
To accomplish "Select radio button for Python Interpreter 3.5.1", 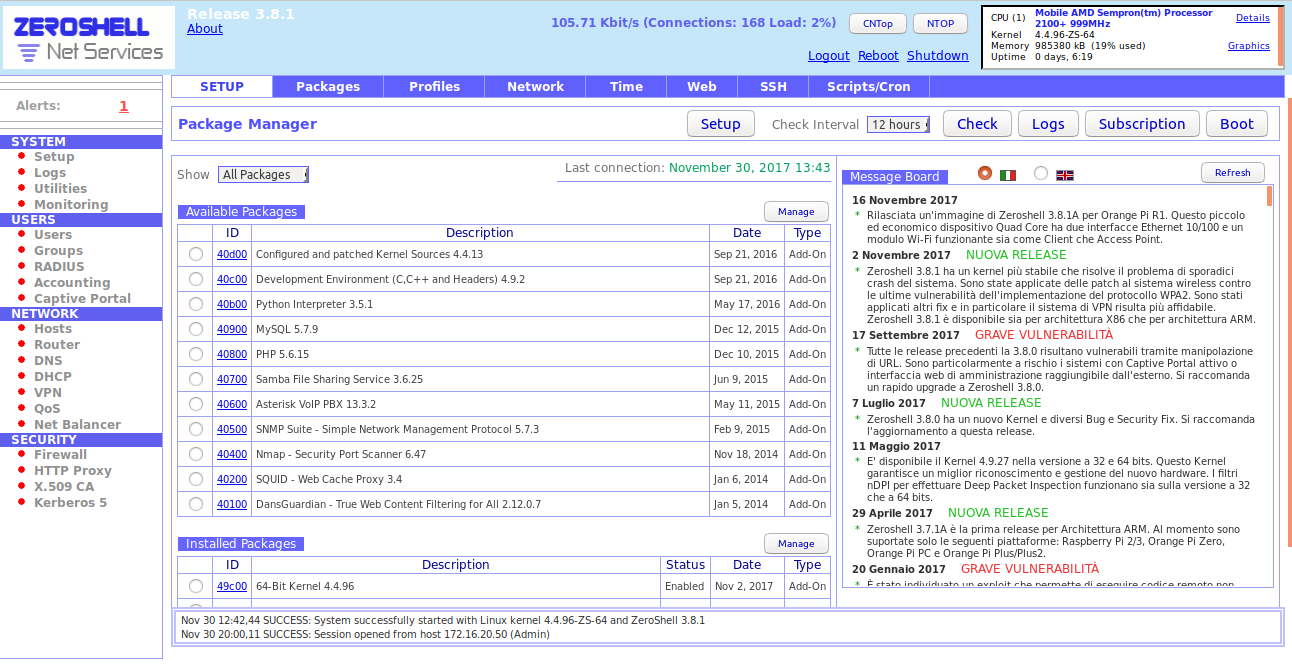I will coord(196,304).
